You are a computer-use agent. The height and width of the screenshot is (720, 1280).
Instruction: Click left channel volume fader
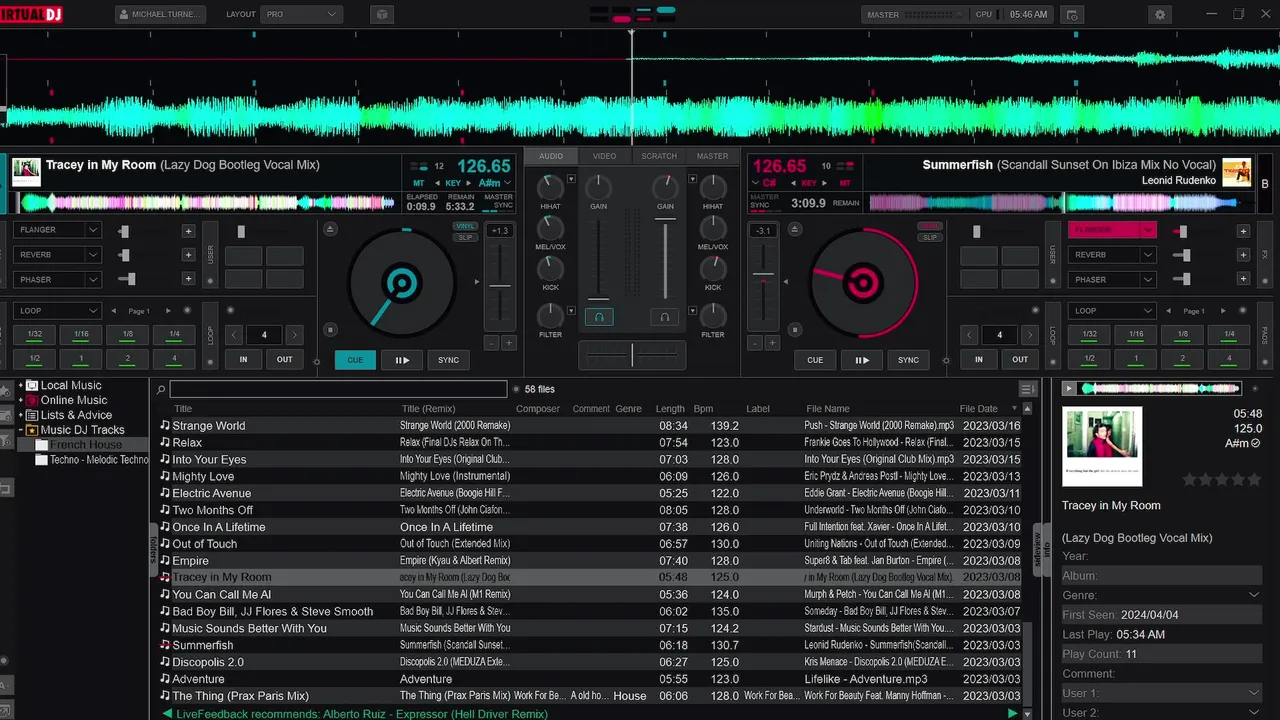[x=598, y=258]
